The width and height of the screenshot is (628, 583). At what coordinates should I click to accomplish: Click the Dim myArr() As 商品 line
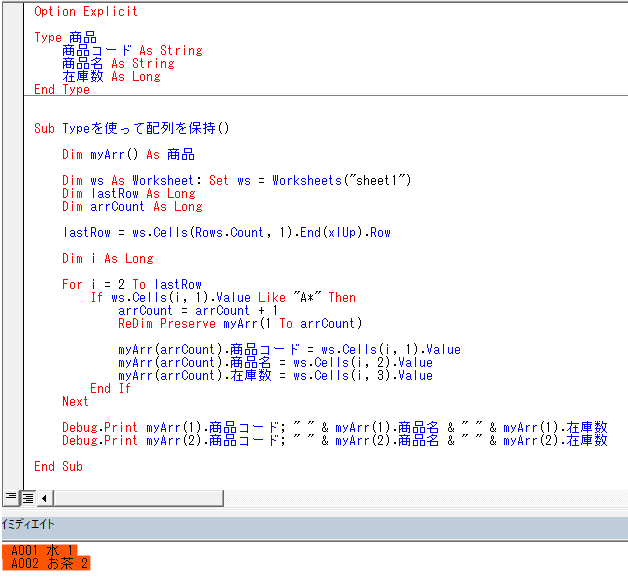tap(129, 154)
